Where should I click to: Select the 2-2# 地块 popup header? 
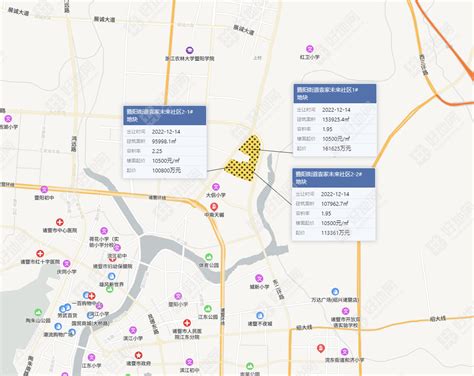click(x=334, y=178)
